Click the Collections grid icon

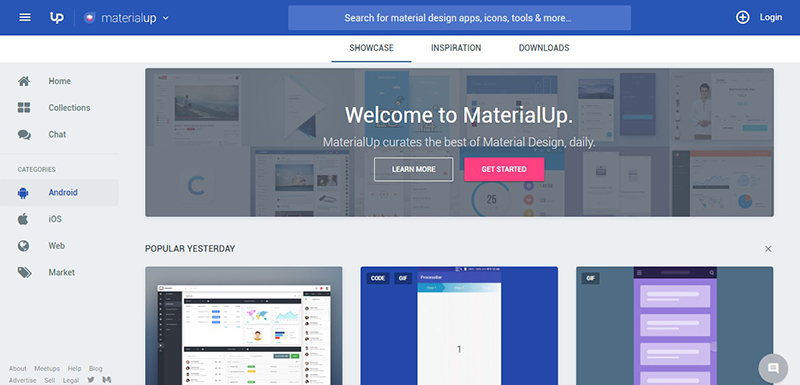pyautogui.click(x=24, y=108)
